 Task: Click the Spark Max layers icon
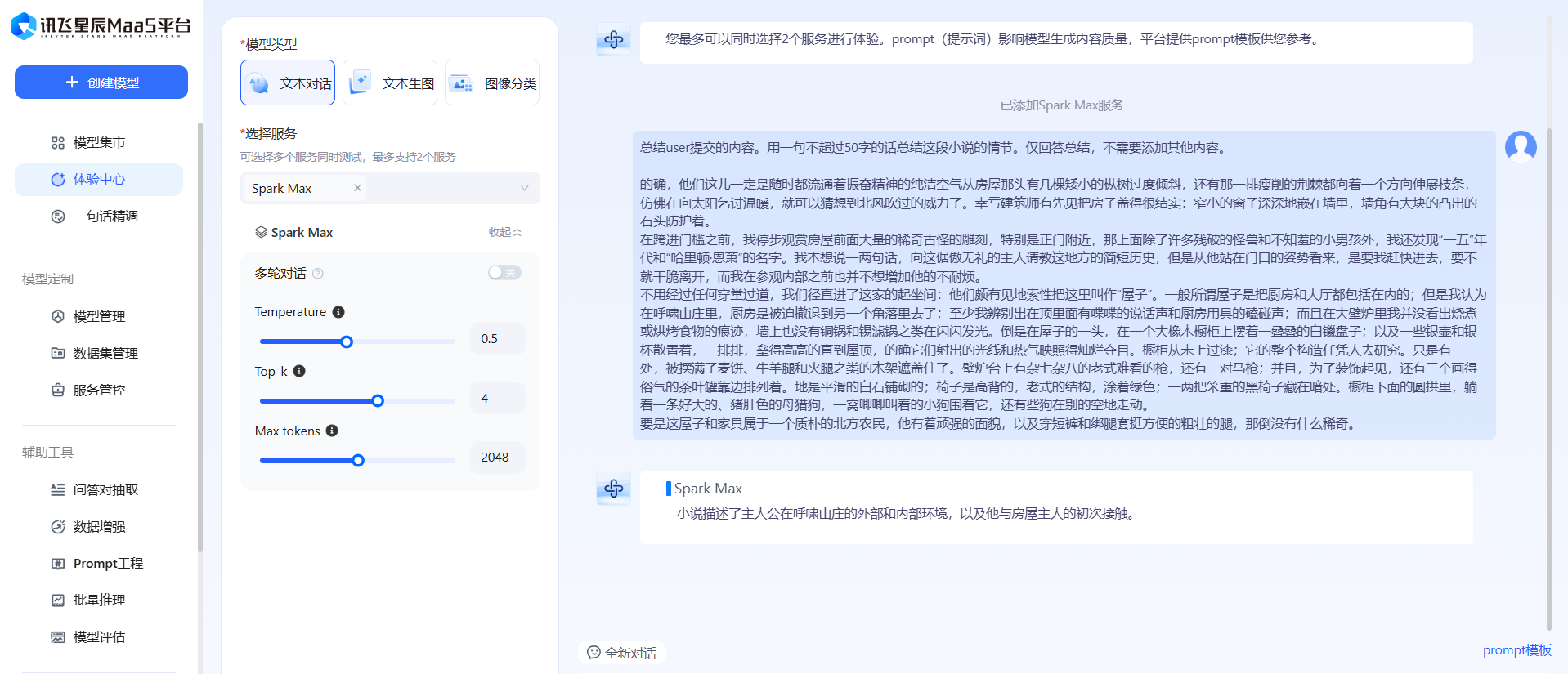pos(261,233)
